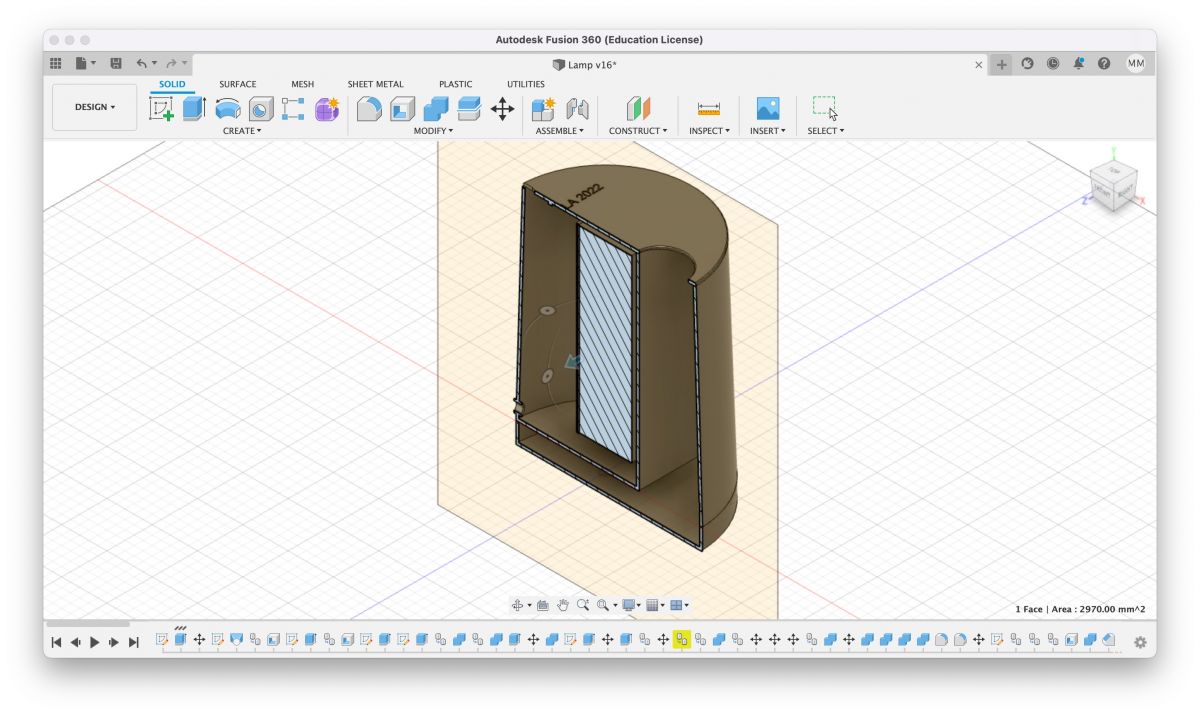The image size is (1200, 715).
Task: Select the Hole tool
Action: coord(261,109)
